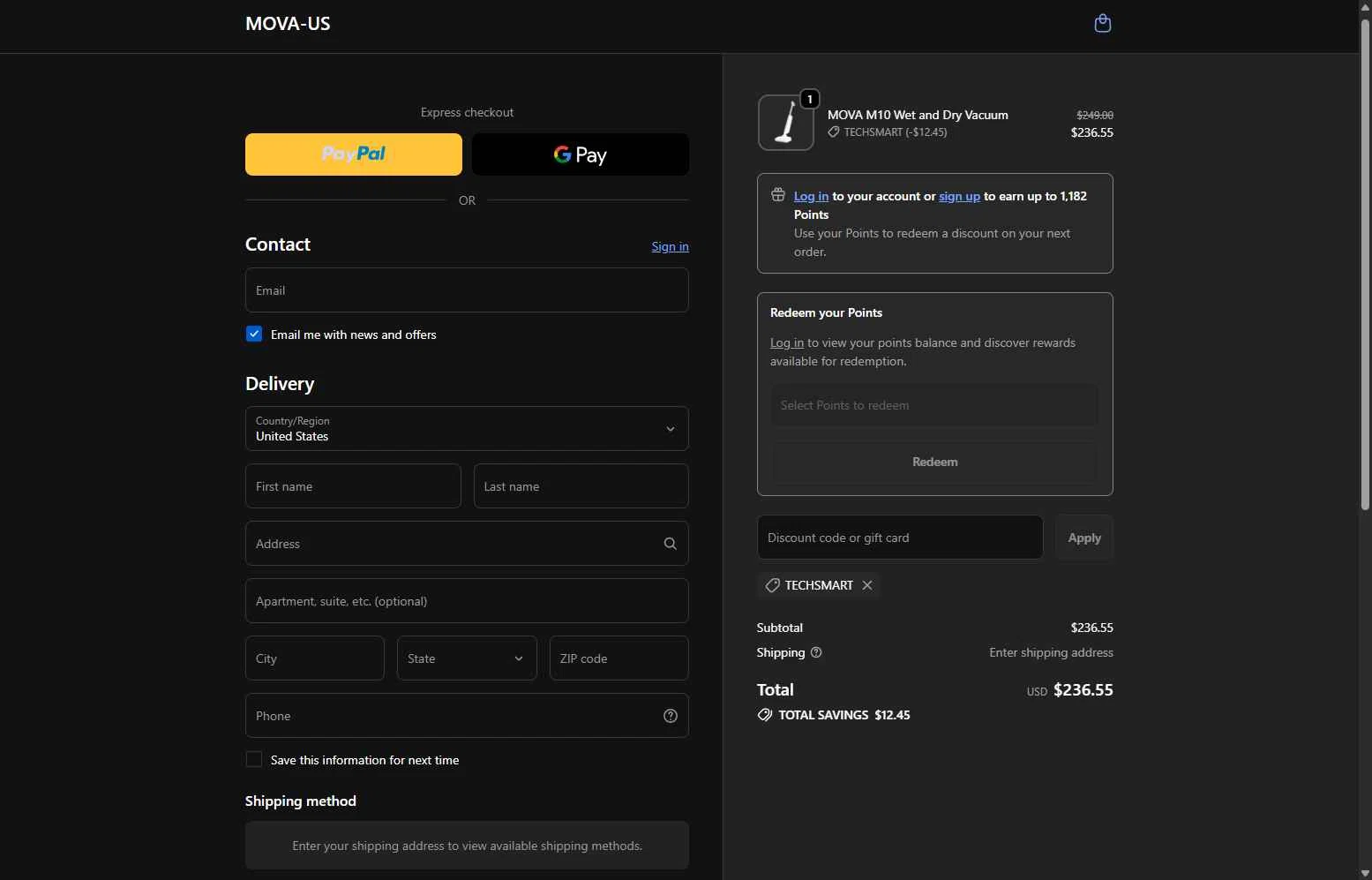Screen dimensions: 1372x880
Task: Click the Subtotal label
Action: click(780, 628)
